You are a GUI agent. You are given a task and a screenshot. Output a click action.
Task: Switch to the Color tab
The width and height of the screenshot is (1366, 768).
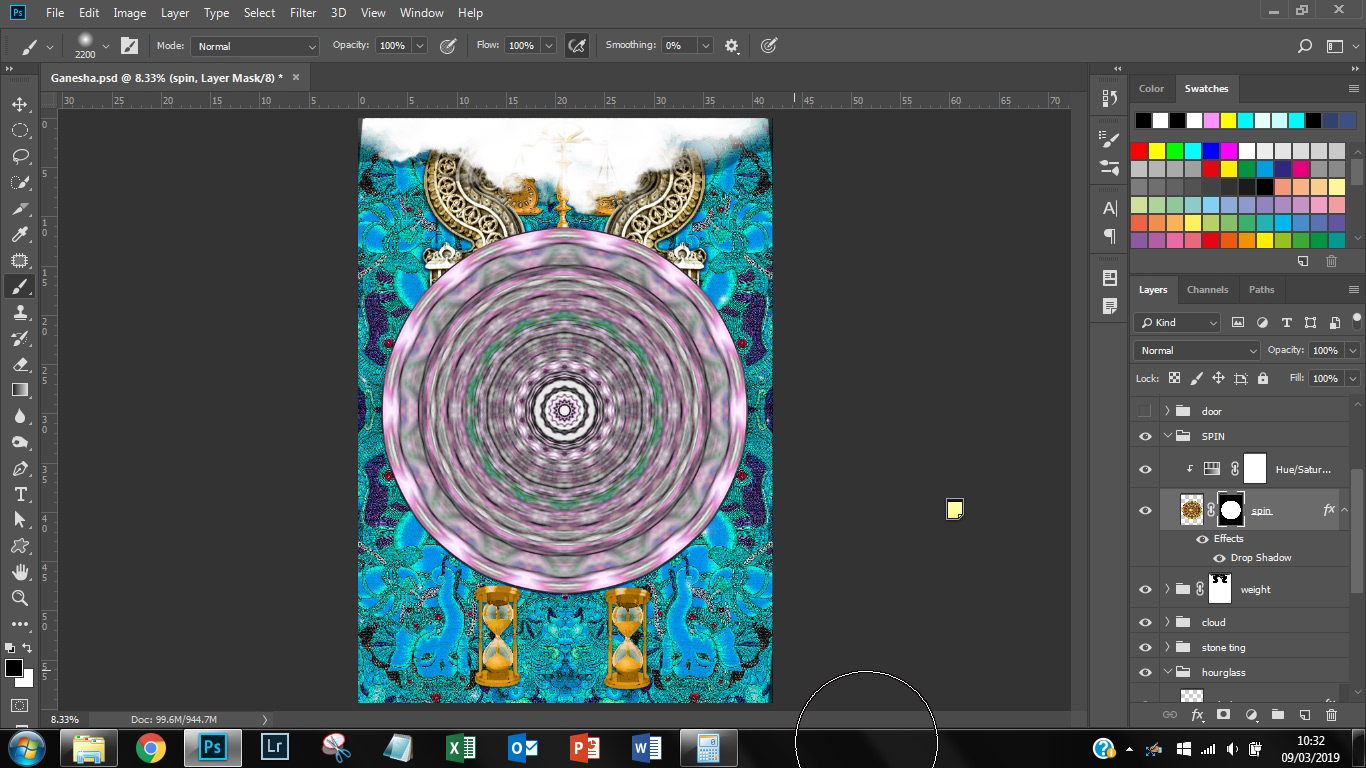[x=1151, y=88]
